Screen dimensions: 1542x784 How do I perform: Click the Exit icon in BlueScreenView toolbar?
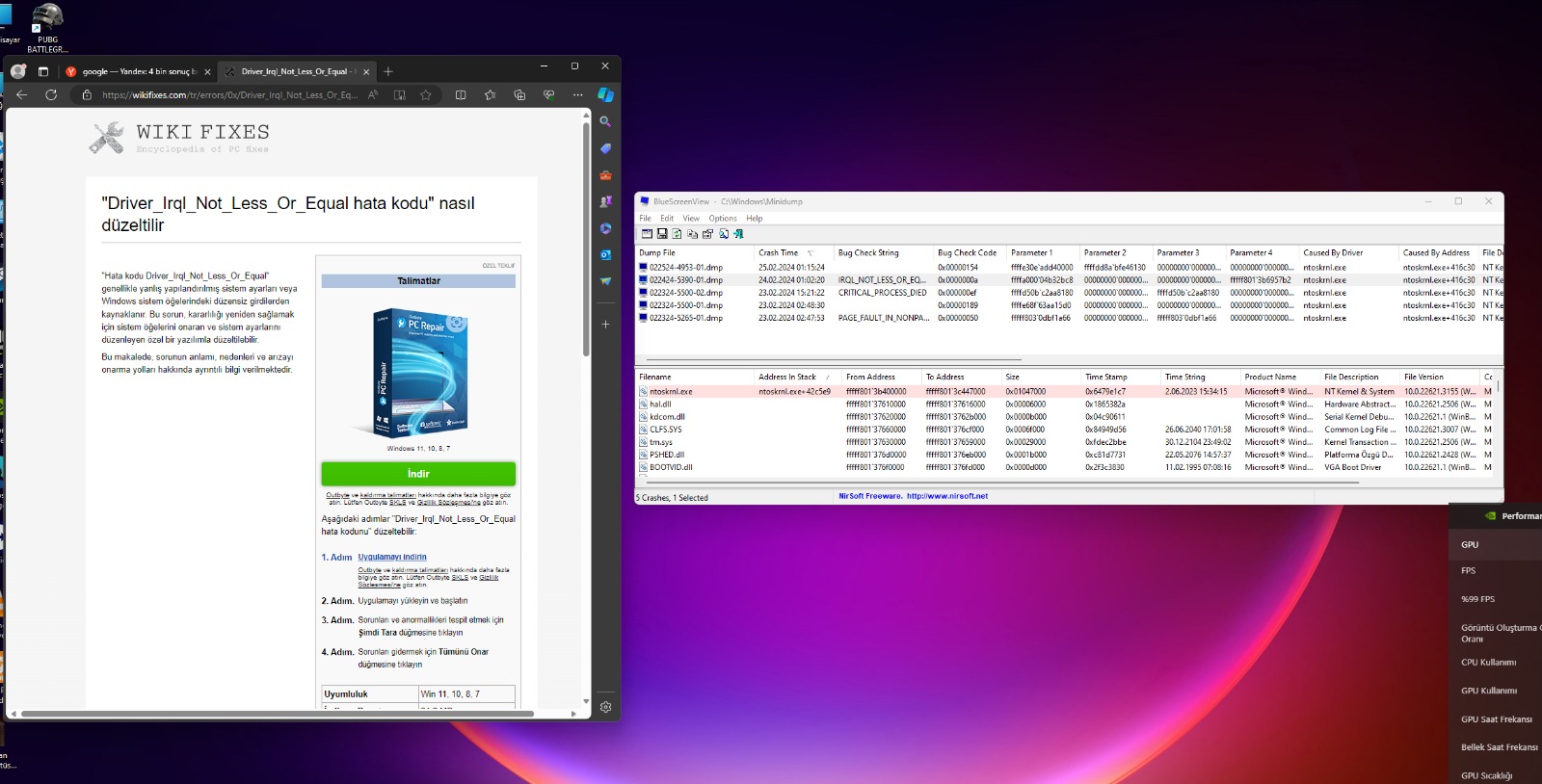point(739,234)
